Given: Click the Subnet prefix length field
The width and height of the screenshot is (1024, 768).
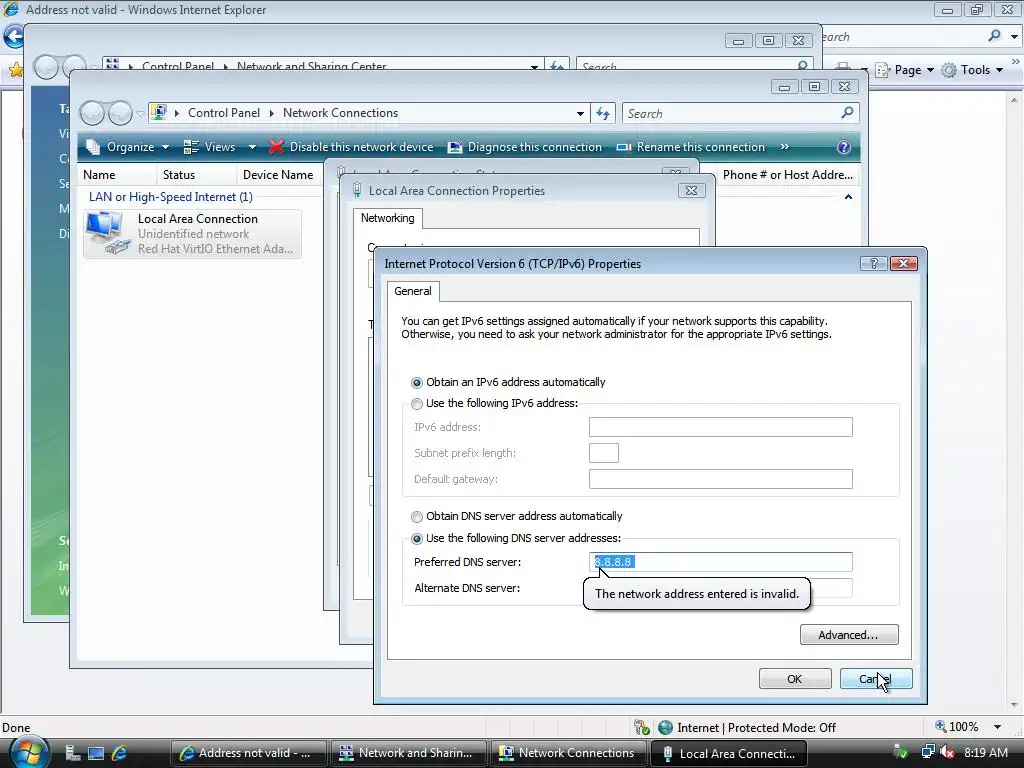Looking at the screenshot, I should 603,453.
